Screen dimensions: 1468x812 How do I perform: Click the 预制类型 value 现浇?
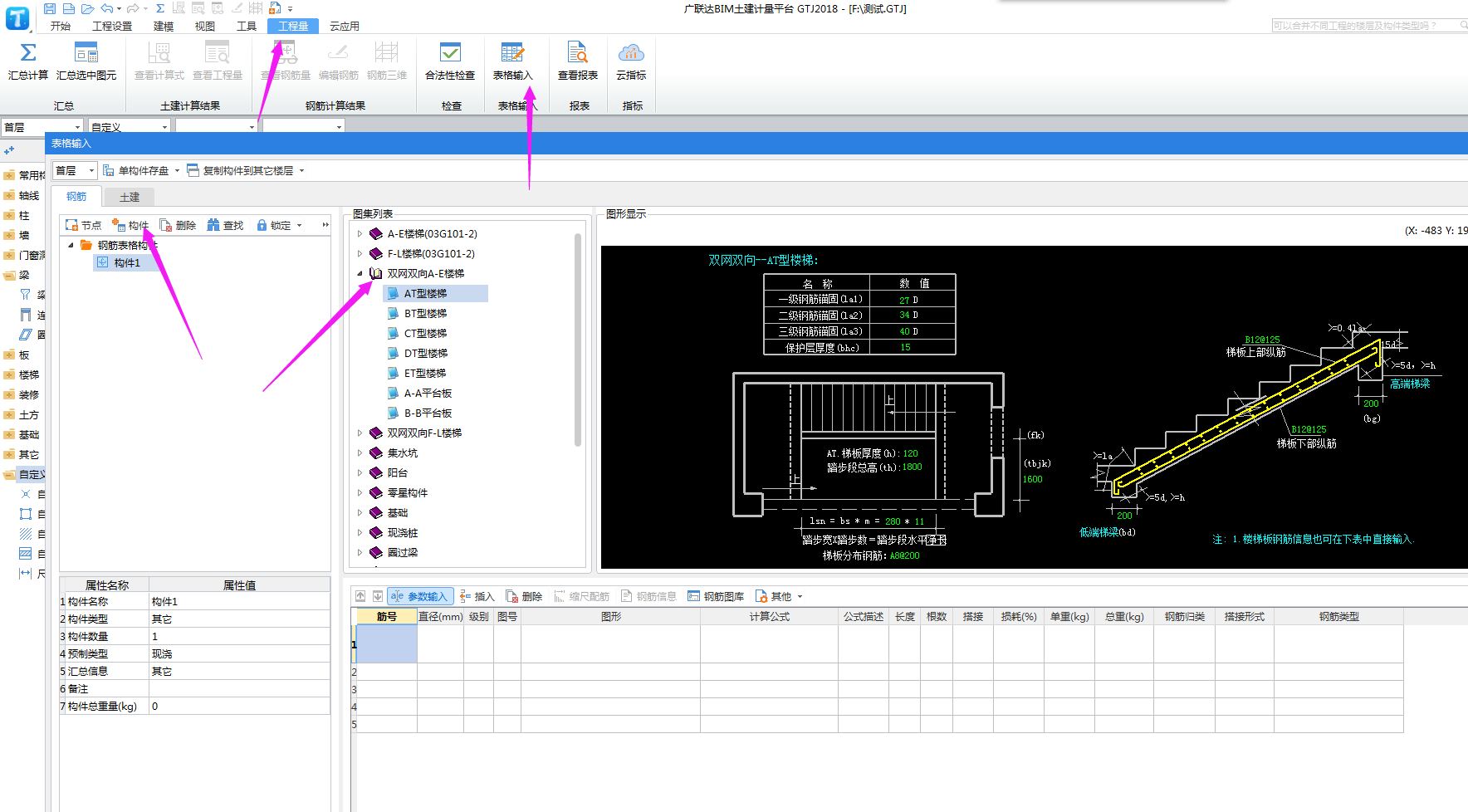click(239, 654)
